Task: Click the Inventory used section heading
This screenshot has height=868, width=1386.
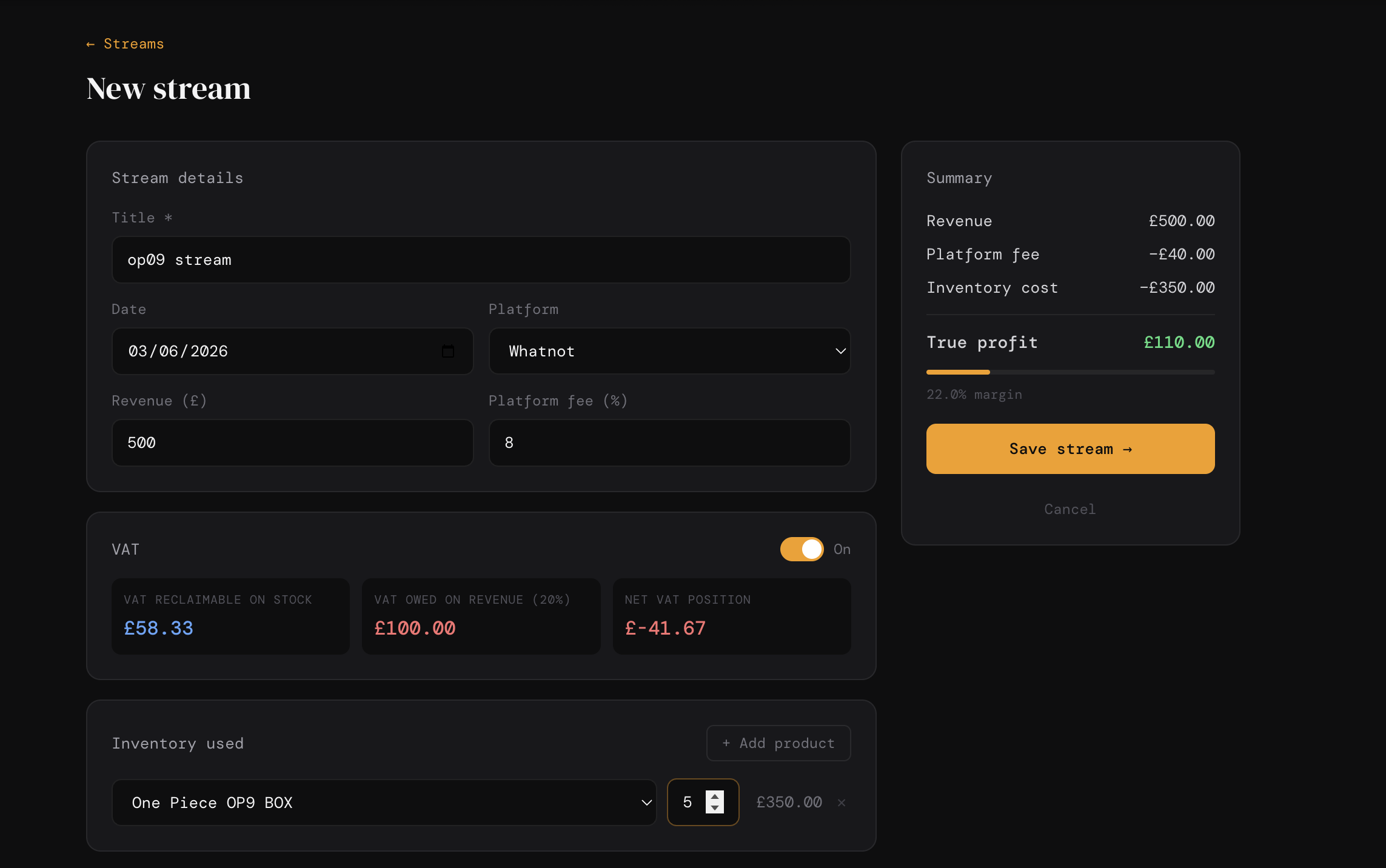Action: (178, 744)
